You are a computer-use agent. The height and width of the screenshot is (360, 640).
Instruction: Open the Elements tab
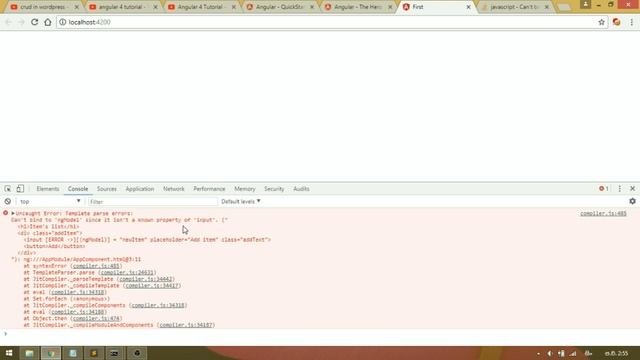pos(48,189)
